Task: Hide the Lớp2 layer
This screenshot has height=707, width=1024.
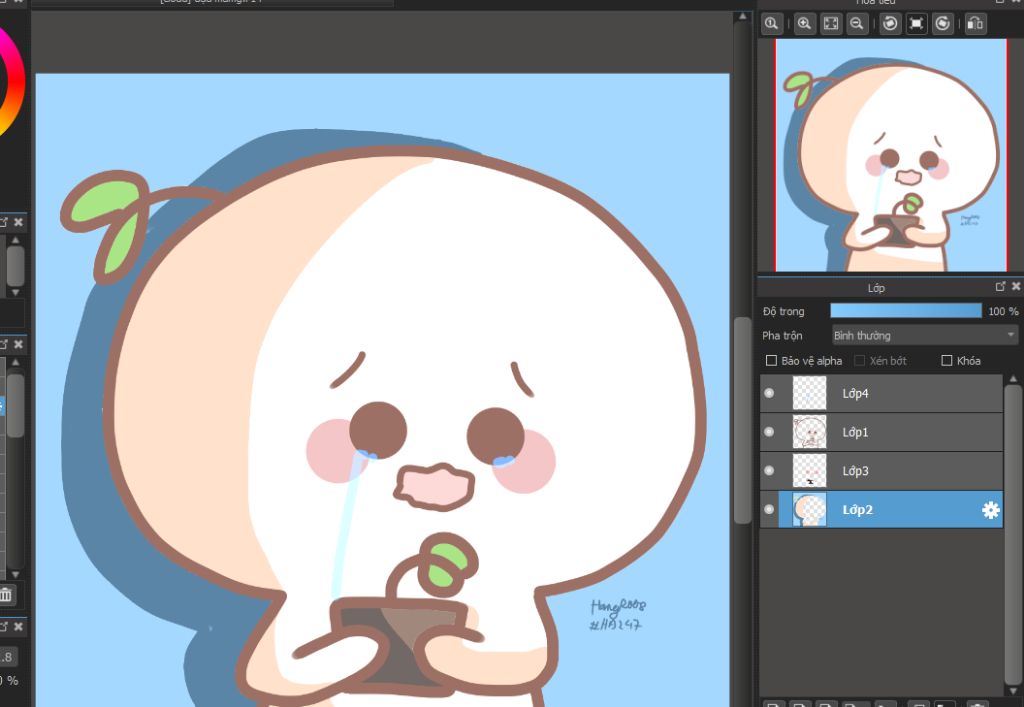Action: tap(769, 509)
